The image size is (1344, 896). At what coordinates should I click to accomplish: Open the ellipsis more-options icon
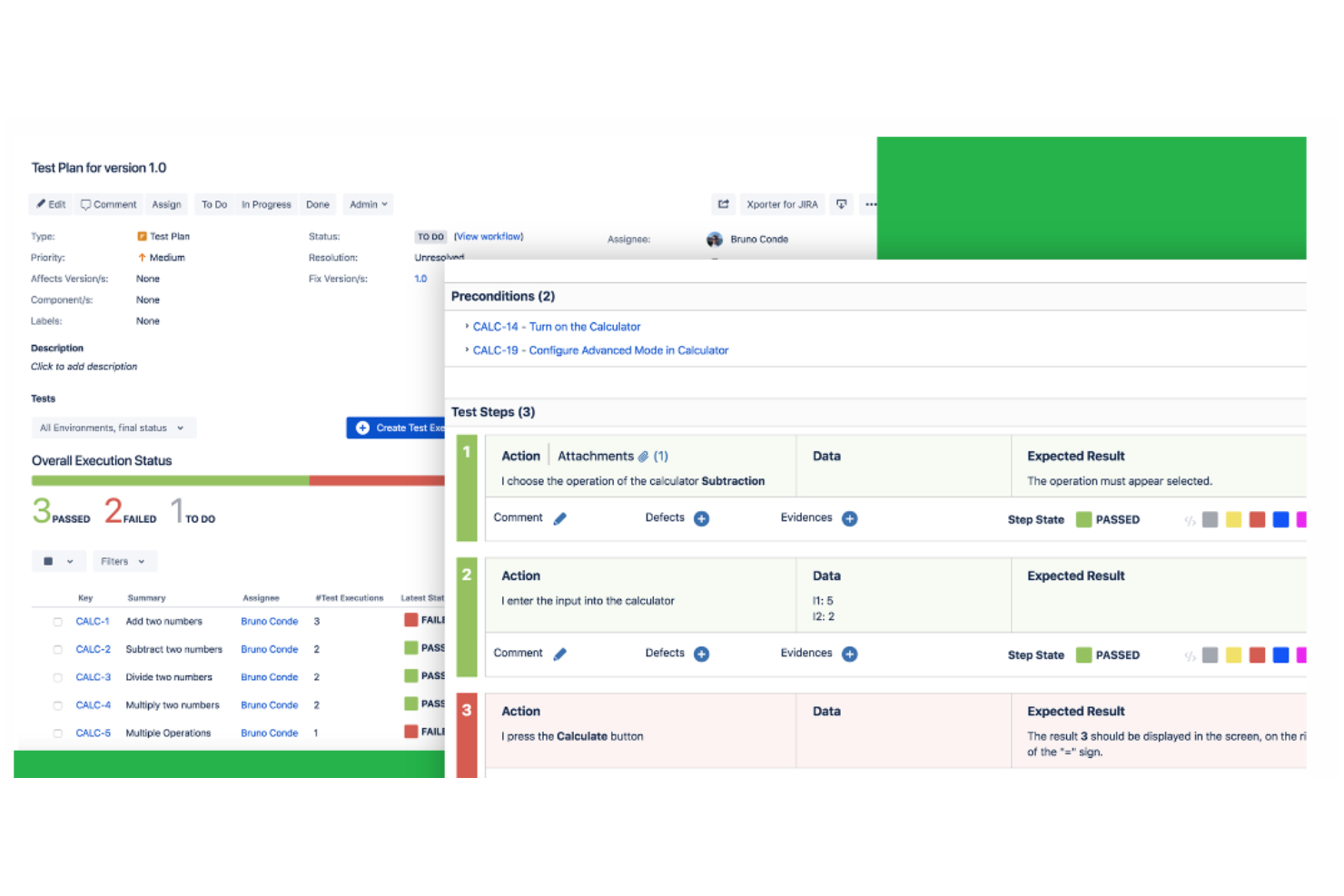[870, 204]
